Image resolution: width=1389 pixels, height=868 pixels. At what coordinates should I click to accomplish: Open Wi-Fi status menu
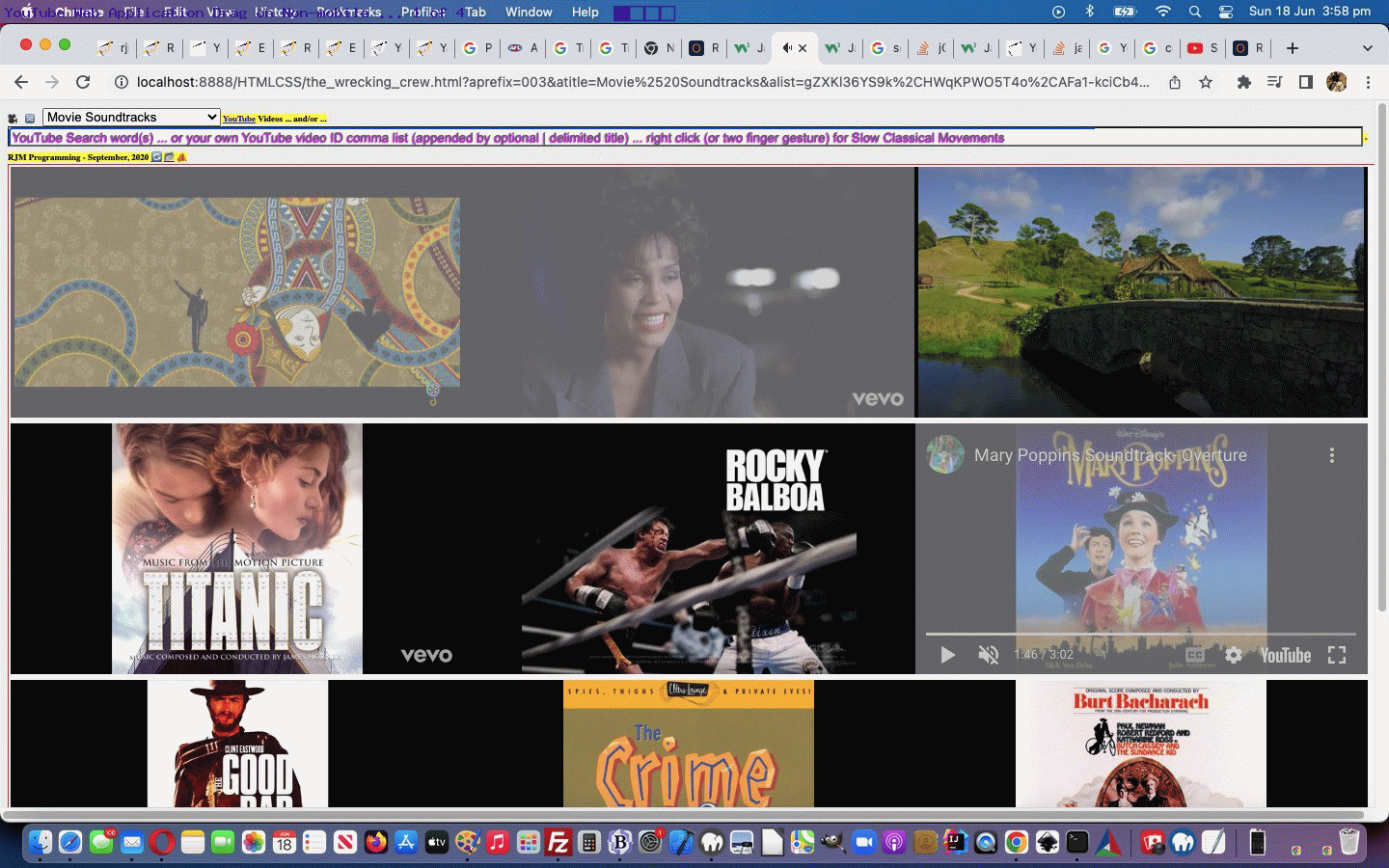[x=1163, y=12]
